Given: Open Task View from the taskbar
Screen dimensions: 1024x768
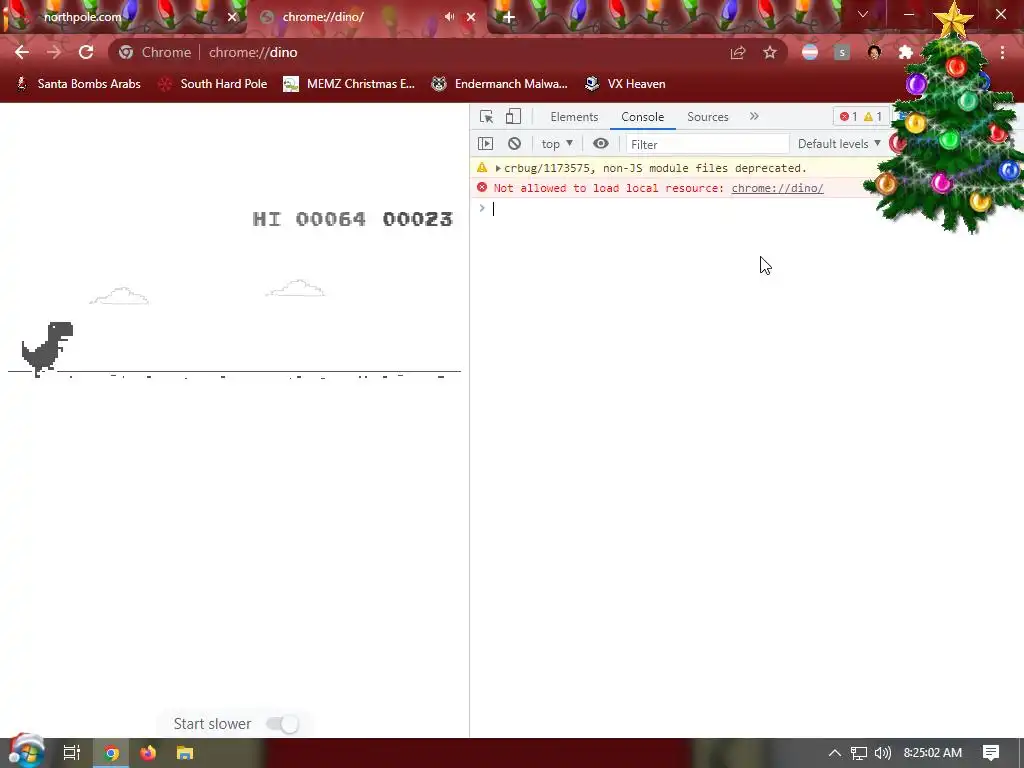Looking at the screenshot, I should coord(71,753).
